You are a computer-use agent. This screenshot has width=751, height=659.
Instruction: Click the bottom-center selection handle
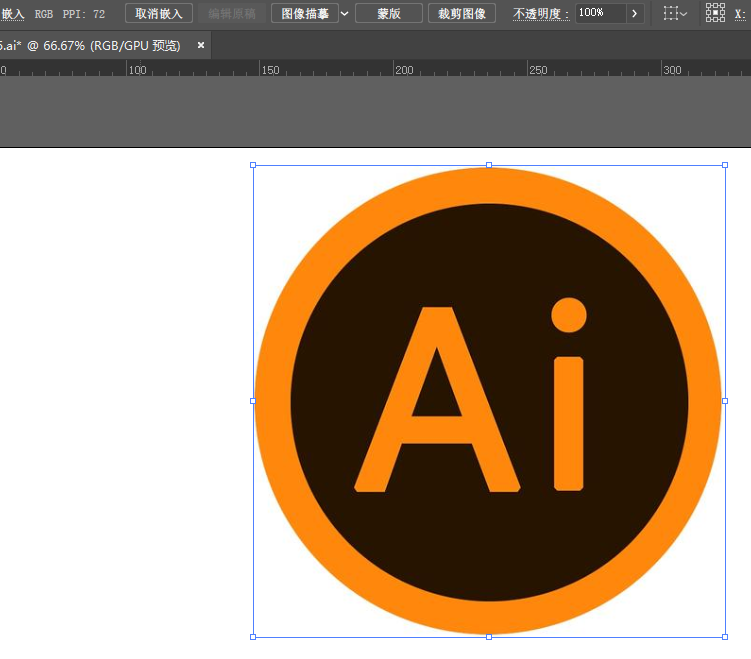pos(489,637)
